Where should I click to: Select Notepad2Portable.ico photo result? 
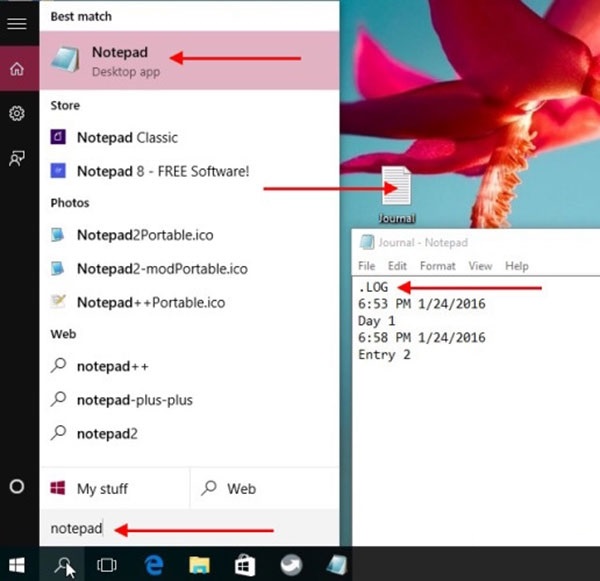coord(144,235)
